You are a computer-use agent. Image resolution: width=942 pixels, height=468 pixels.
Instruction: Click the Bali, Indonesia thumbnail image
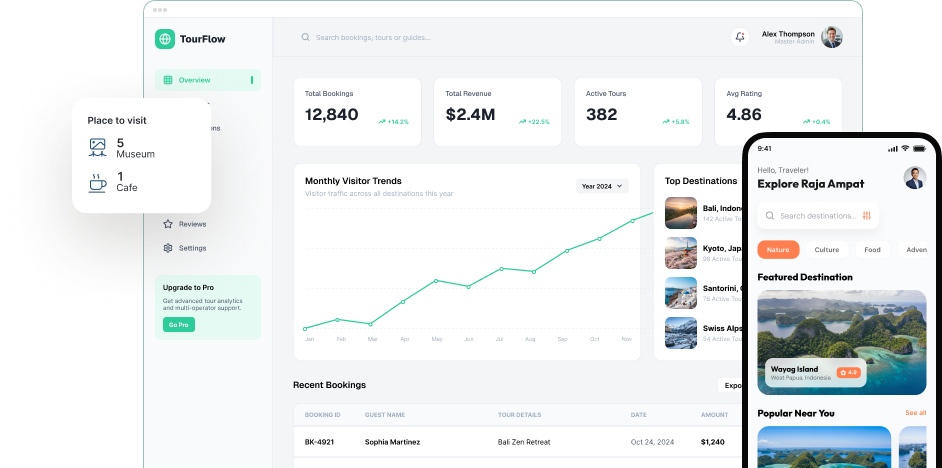pyautogui.click(x=681, y=213)
